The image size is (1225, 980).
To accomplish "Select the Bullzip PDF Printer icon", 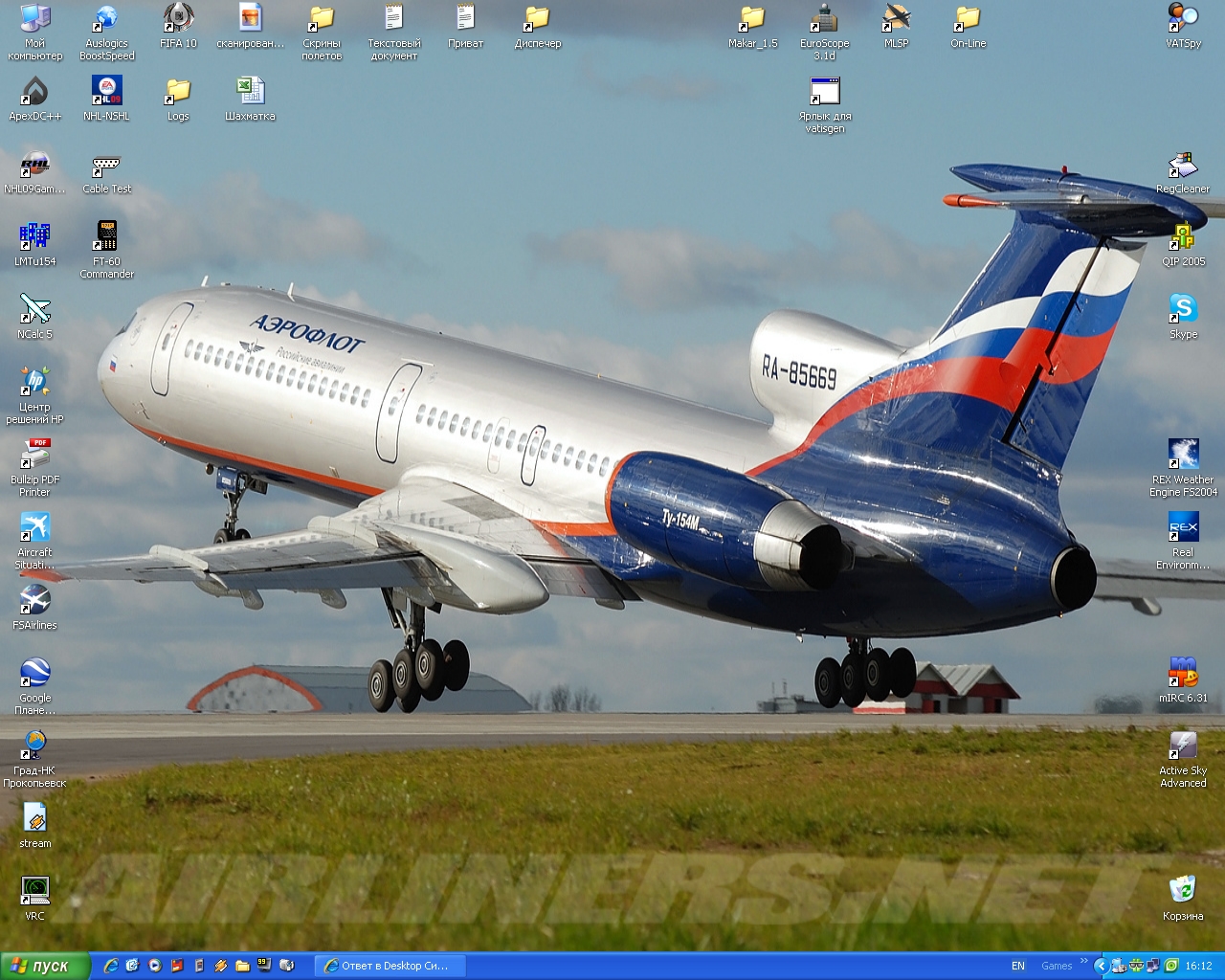I will point(35,469).
